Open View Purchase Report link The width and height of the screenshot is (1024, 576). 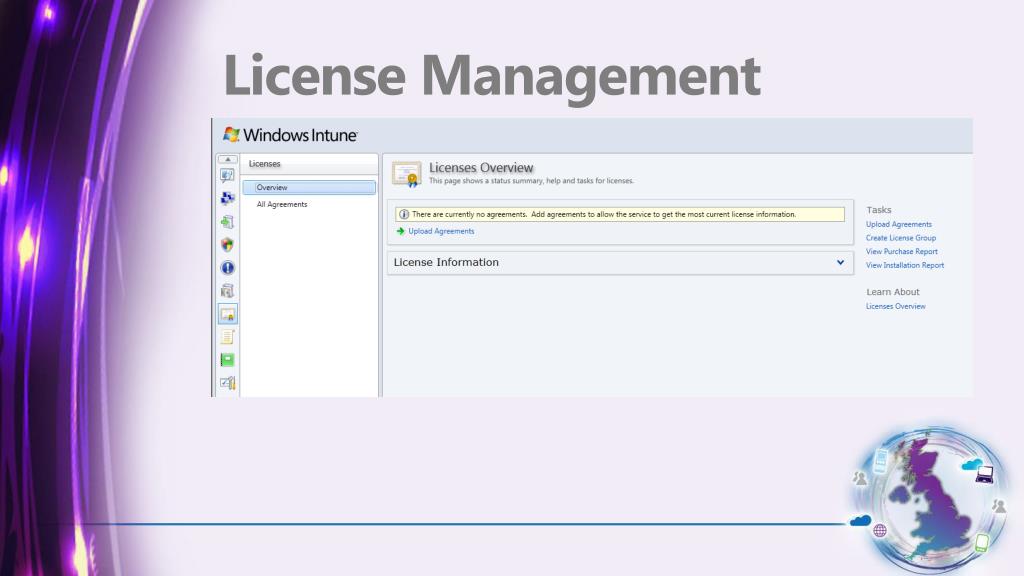point(901,251)
